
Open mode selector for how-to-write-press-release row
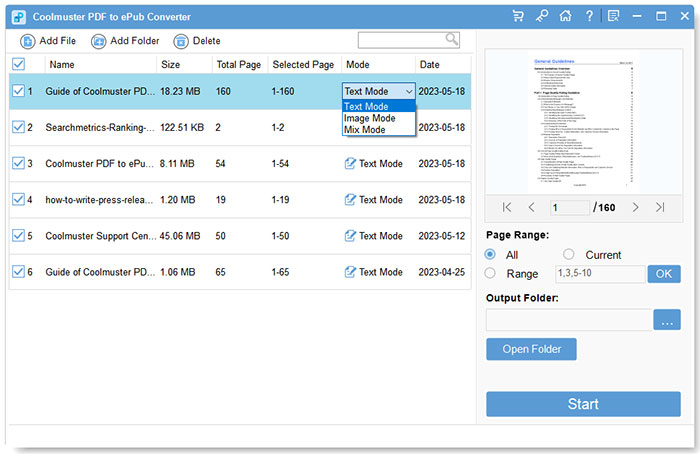pyautogui.click(x=374, y=200)
